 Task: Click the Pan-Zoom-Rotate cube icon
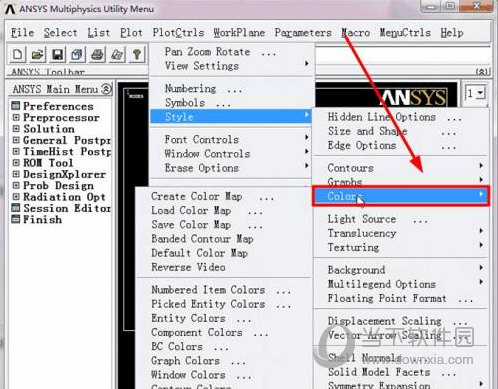click(x=77, y=54)
